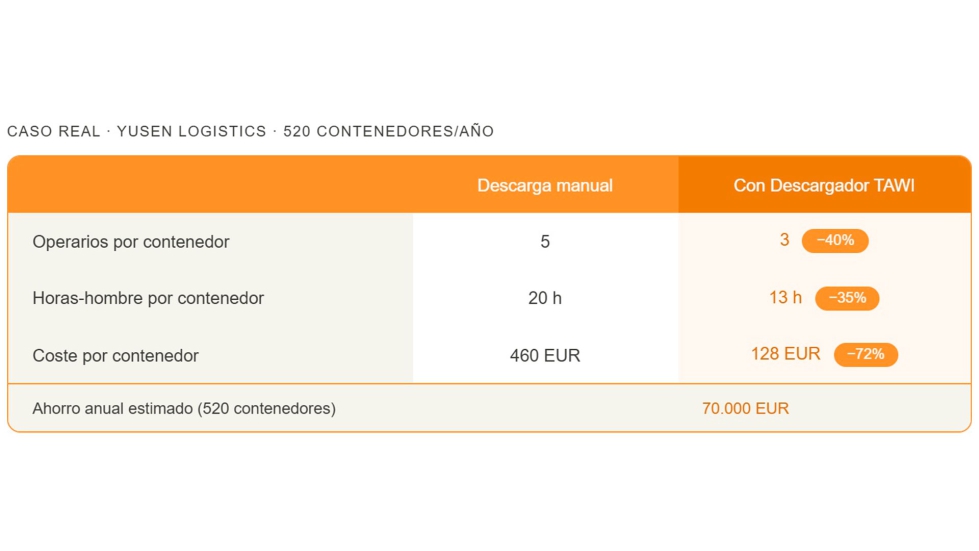Image resolution: width=979 pixels, height=551 pixels.
Task: Click the TAWI operators value "3"
Action: click(x=785, y=240)
